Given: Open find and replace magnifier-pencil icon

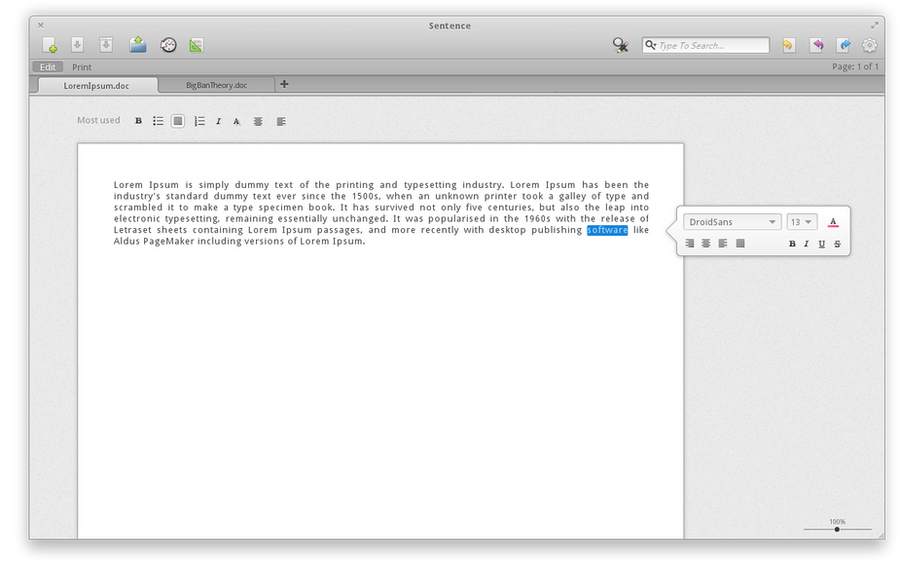Looking at the screenshot, I should pyautogui.click(x=620, y=45).
